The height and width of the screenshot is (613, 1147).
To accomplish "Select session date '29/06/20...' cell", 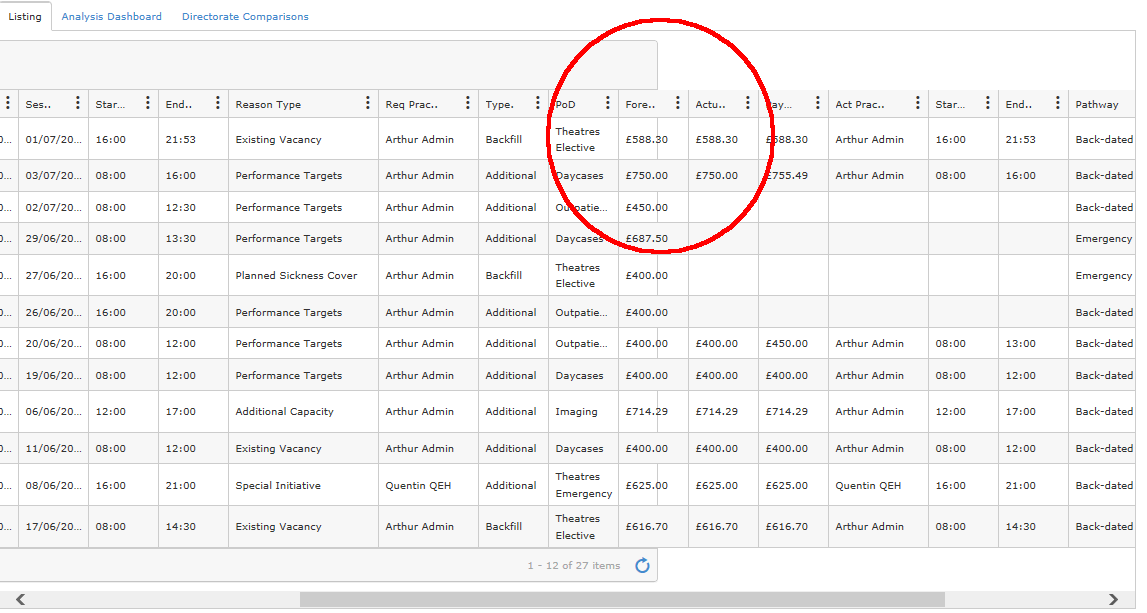I will 53,238.
